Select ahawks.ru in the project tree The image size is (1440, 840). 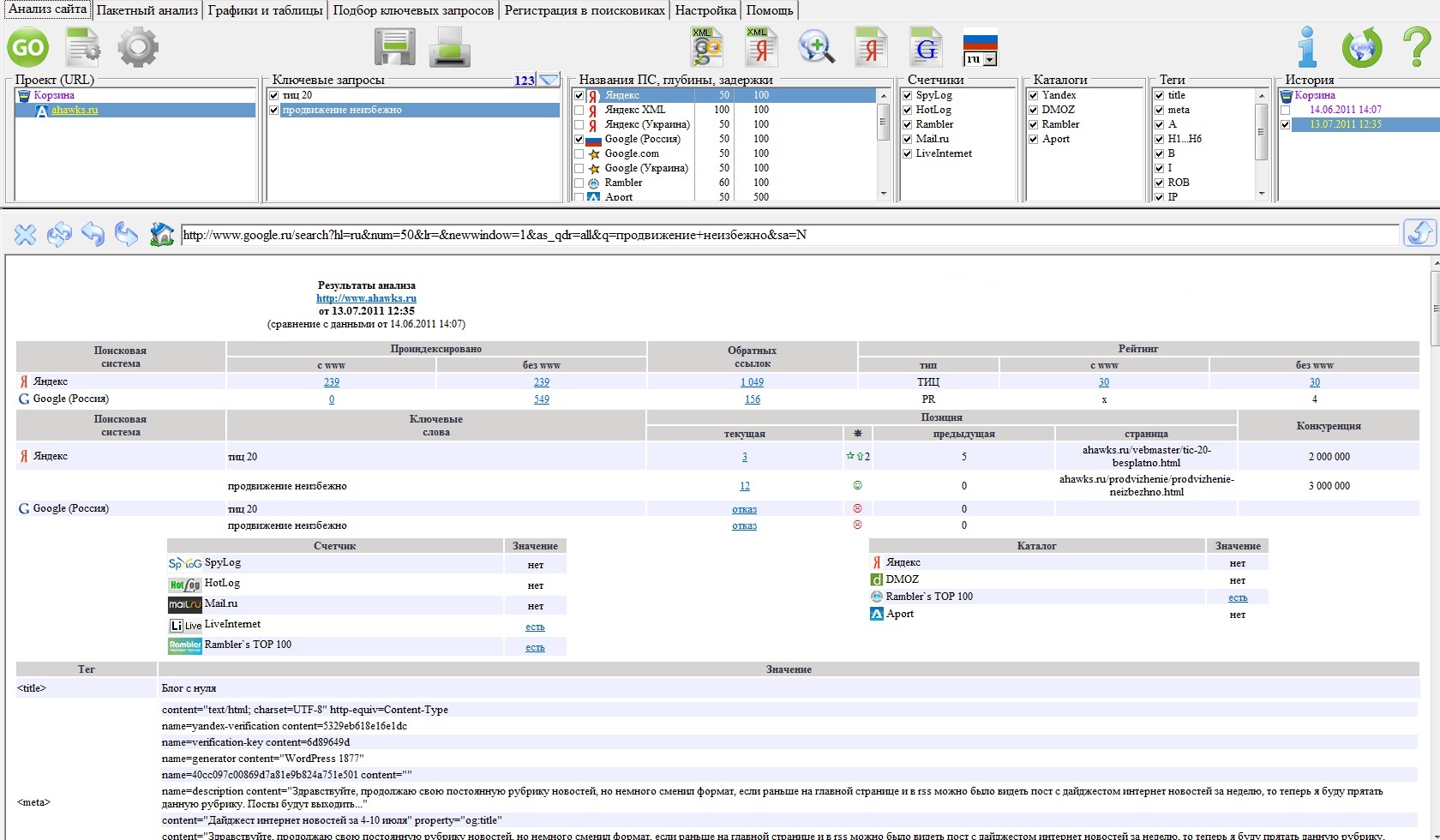click(75, 110)
